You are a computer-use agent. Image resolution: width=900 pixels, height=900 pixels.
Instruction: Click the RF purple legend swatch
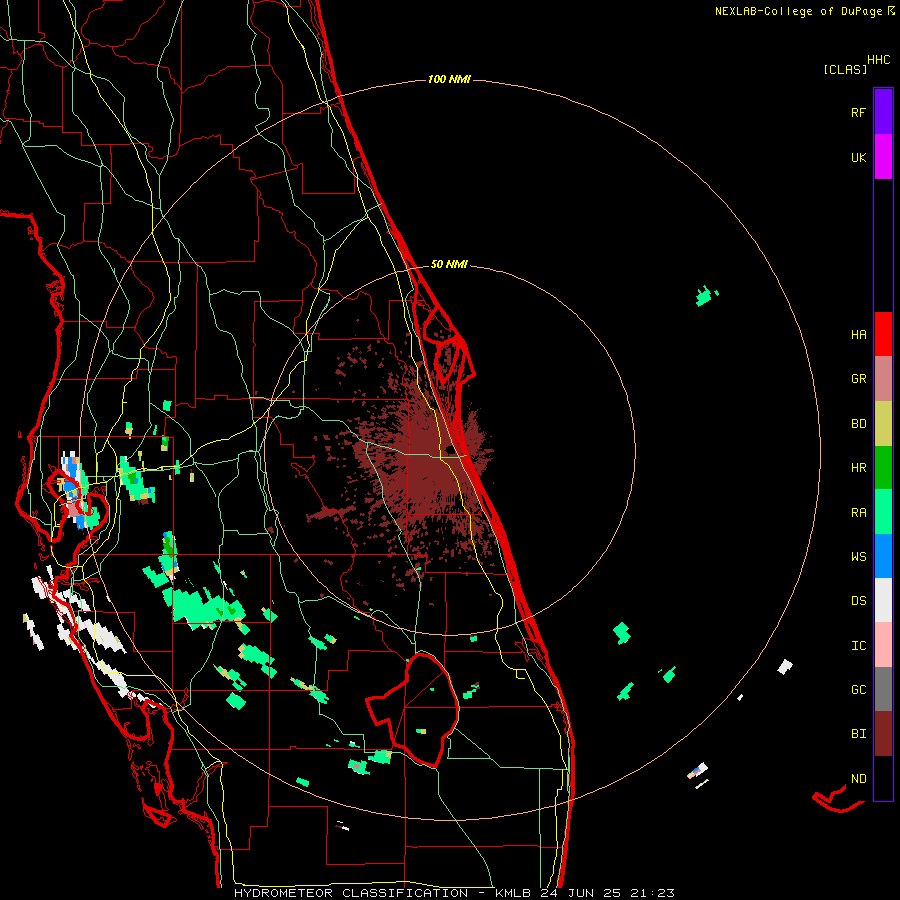[x=883, y=111]
